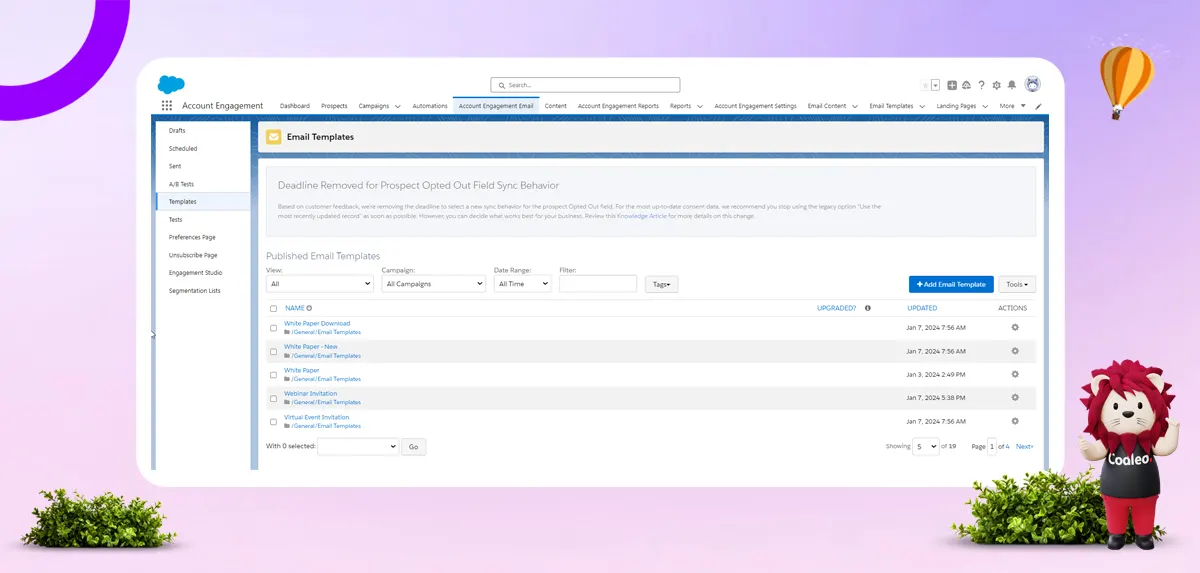Go to the Next page link
This screenshot has width=1200, height=573.
pos(1025,446)
